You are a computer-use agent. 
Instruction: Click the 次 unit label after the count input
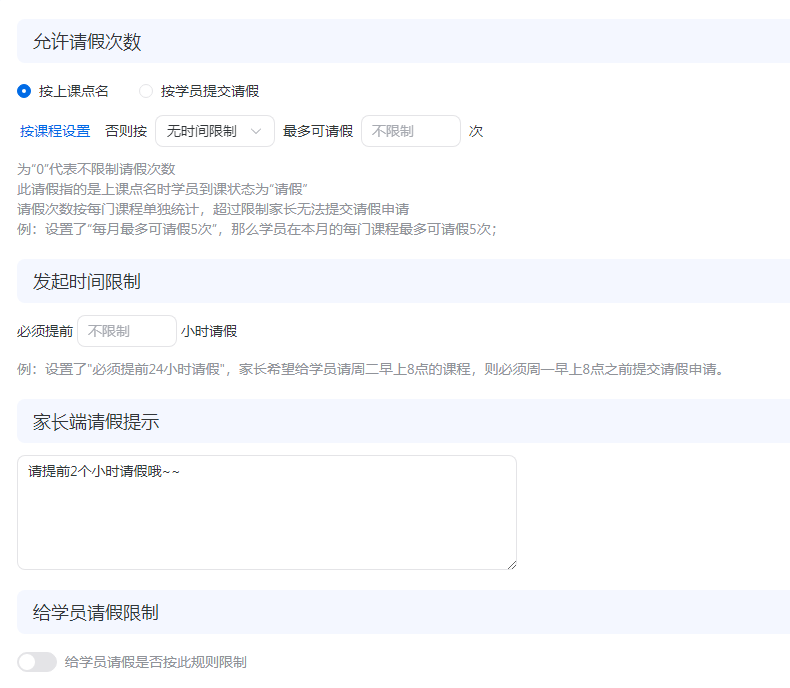[476, 131]
